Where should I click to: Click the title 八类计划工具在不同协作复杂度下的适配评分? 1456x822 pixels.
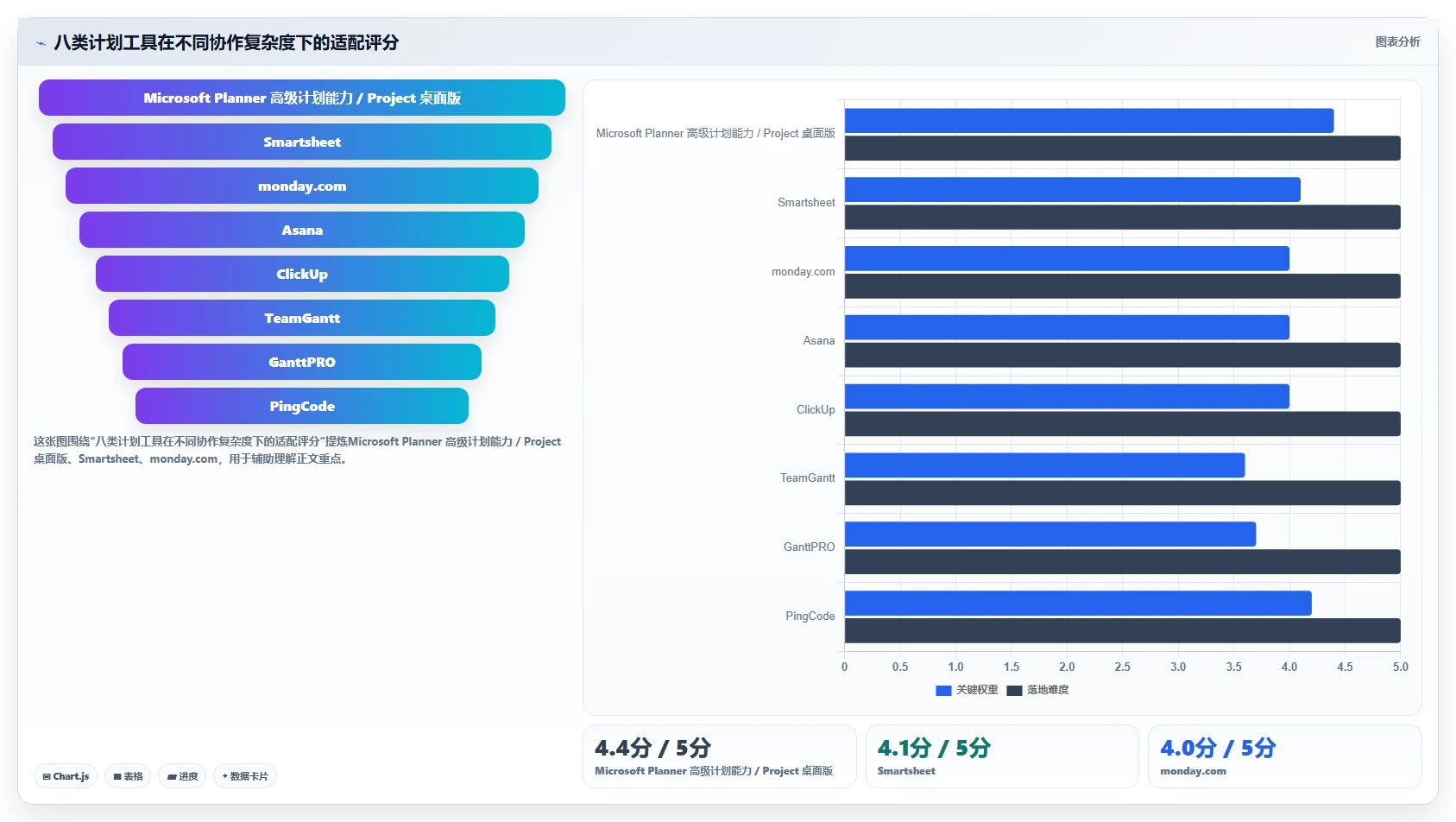[226, 42]
